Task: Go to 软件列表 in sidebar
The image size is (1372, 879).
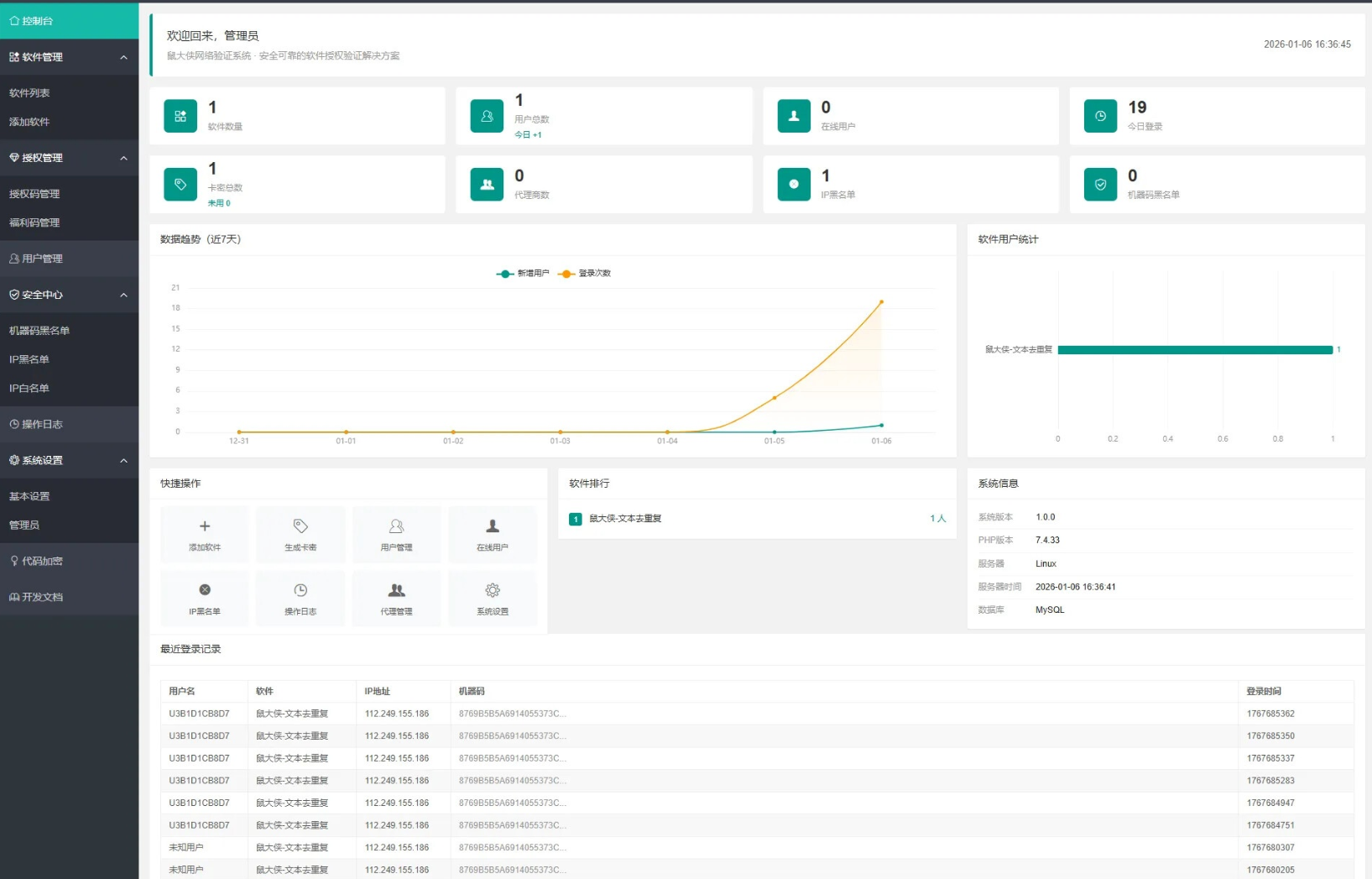Action: (29, 93)
